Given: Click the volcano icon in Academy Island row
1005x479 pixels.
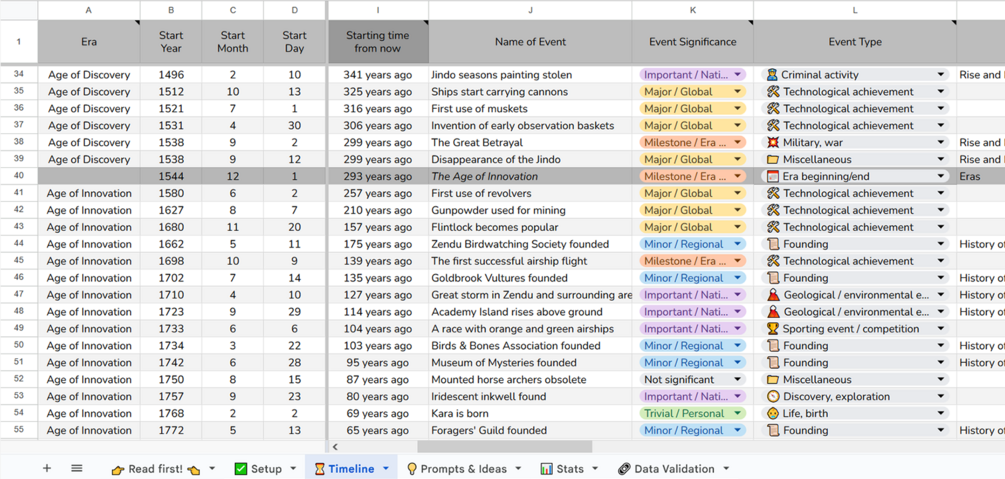Looking at the screenshot, I should click(x=772, y=312).
